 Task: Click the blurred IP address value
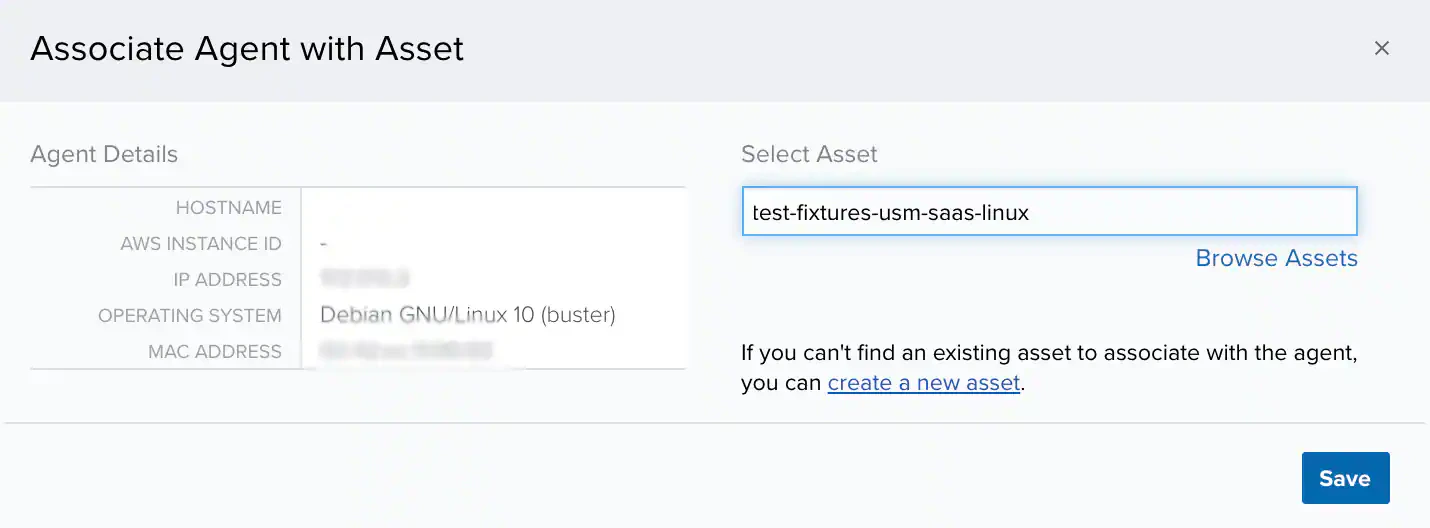[365, 279]
